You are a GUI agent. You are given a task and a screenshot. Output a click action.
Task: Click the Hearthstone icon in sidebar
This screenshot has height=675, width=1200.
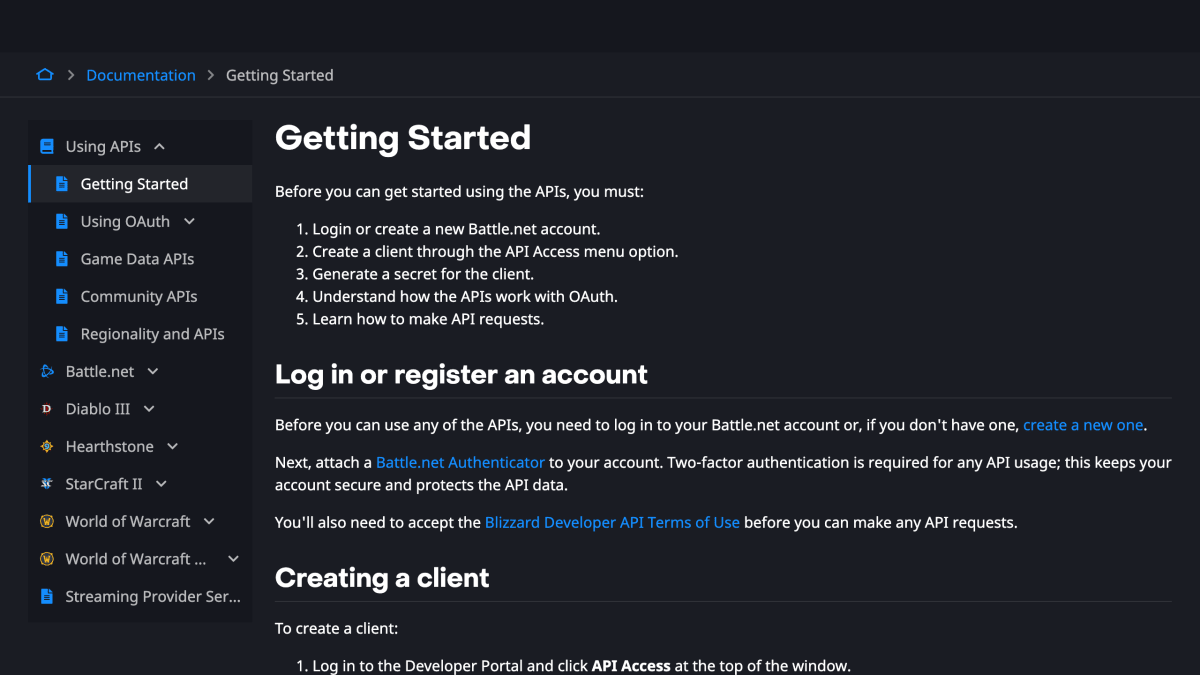[x=46, y=446]
